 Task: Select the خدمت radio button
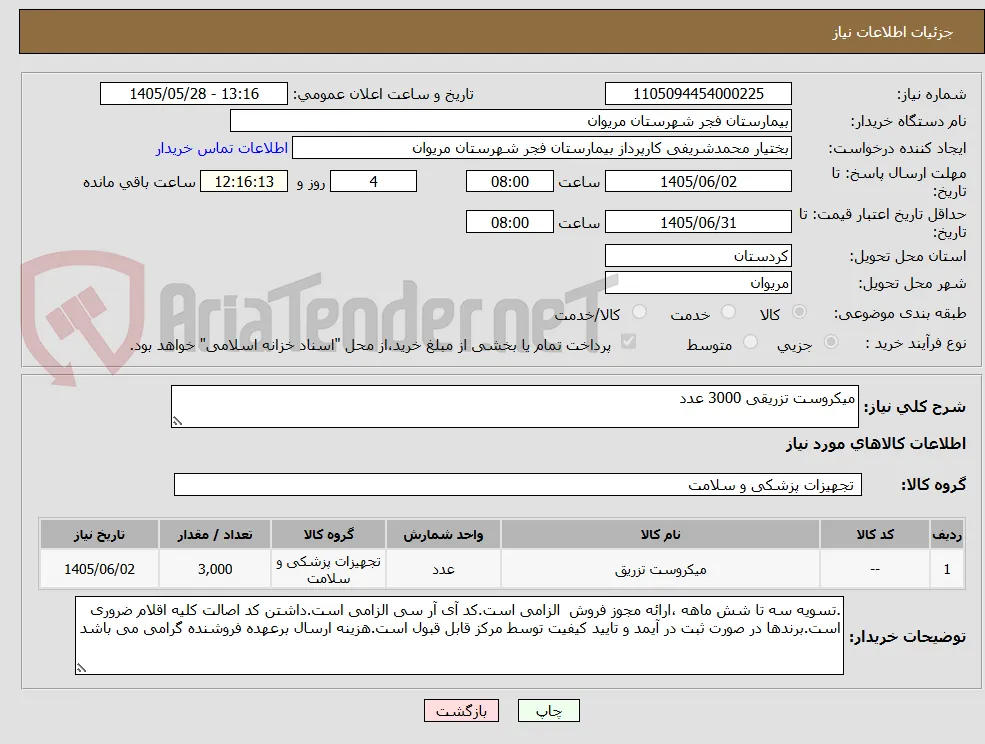(x=728, y=312)
